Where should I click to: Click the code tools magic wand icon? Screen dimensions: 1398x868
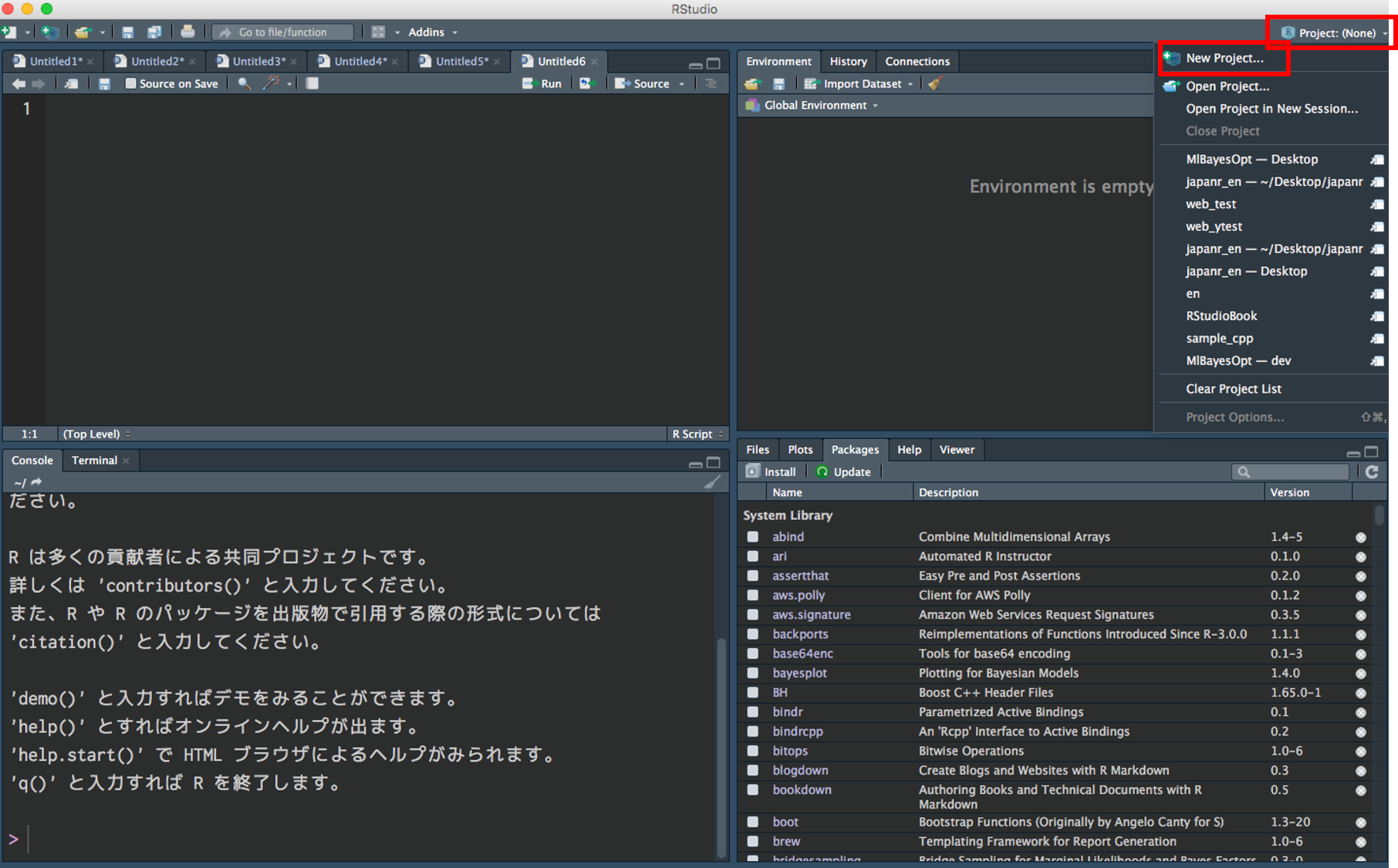[271, 83]
